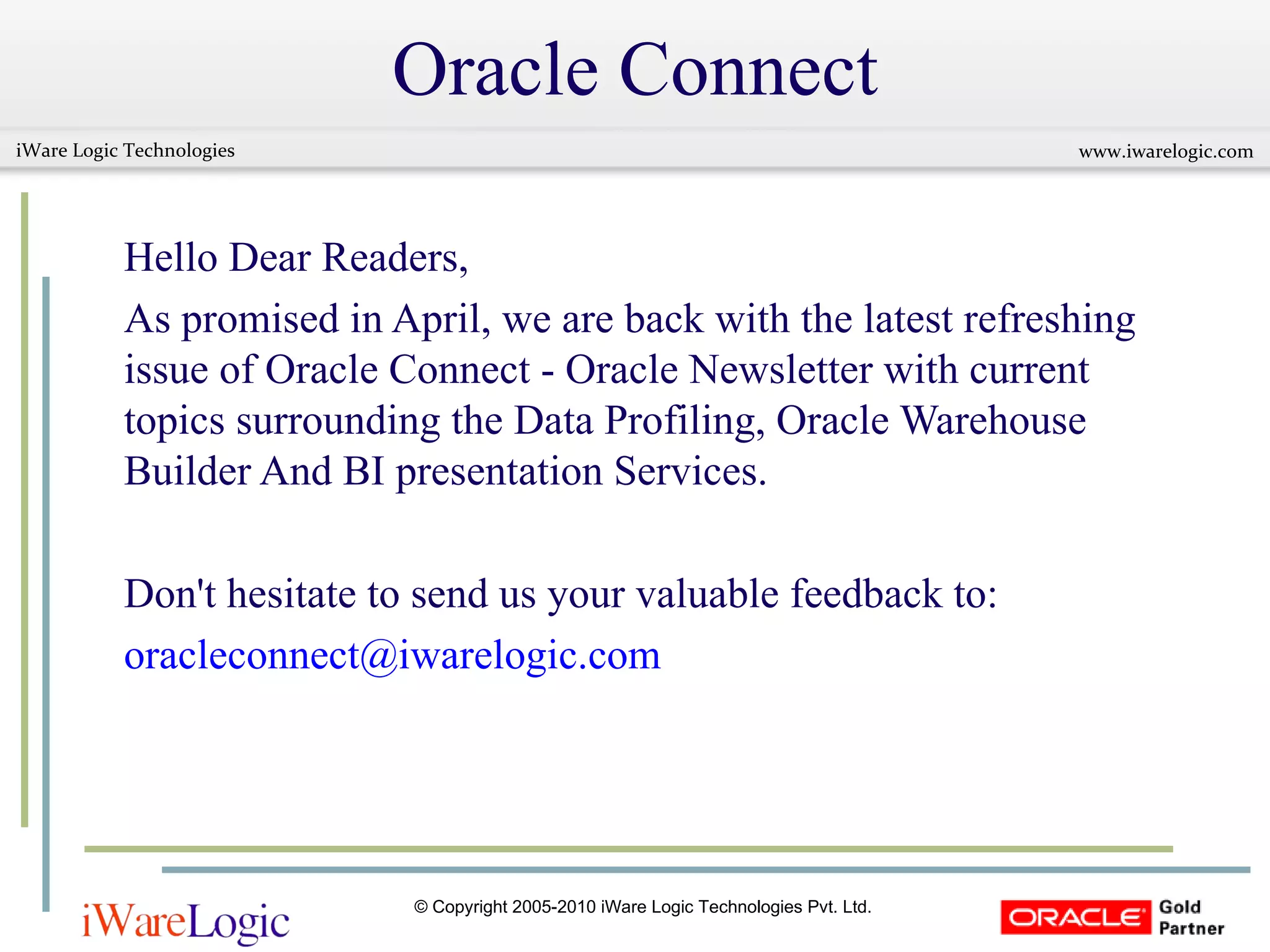The height and width of the screenshot is (952, 1270).
Task: Click the www.iwarelogic.com website address
Action: [x=1165, y=151]
